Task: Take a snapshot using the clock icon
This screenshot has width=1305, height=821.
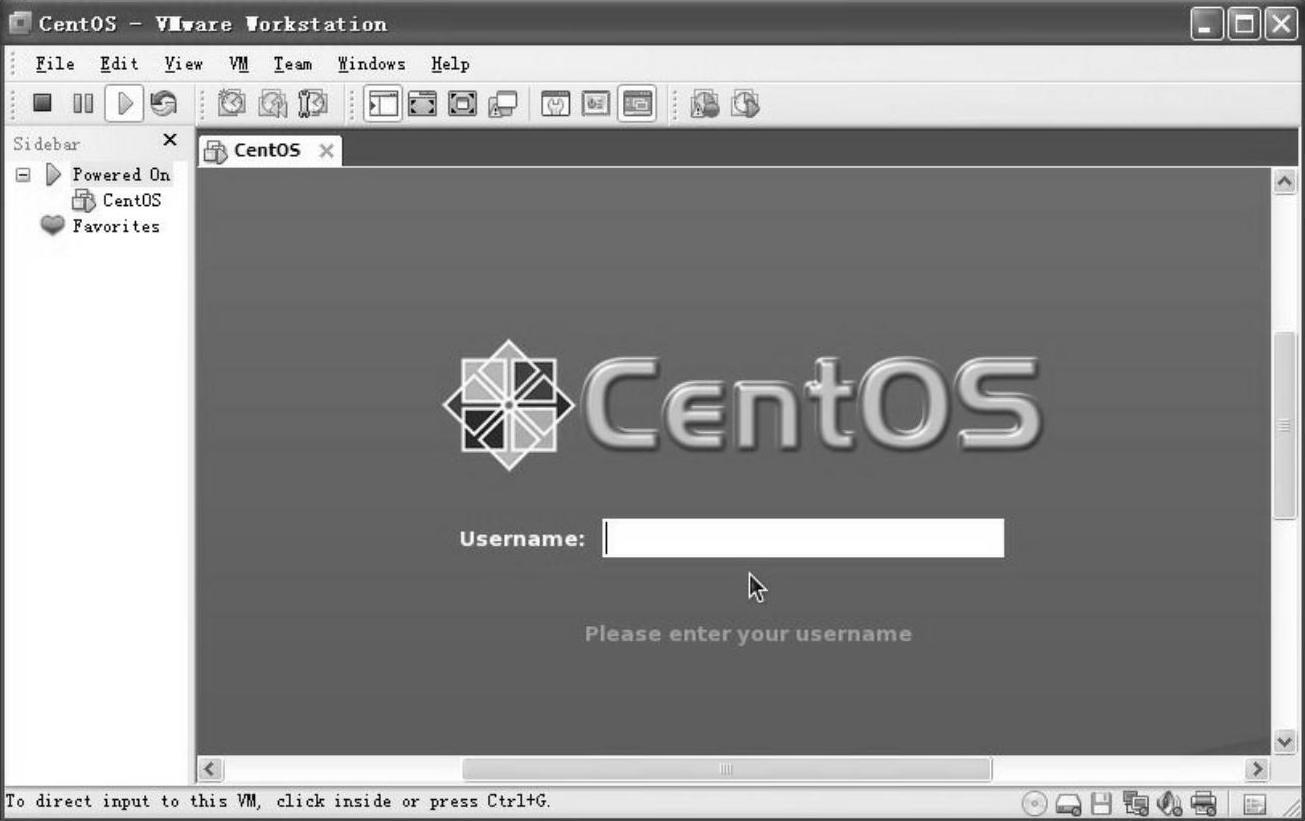Action: 232,103
